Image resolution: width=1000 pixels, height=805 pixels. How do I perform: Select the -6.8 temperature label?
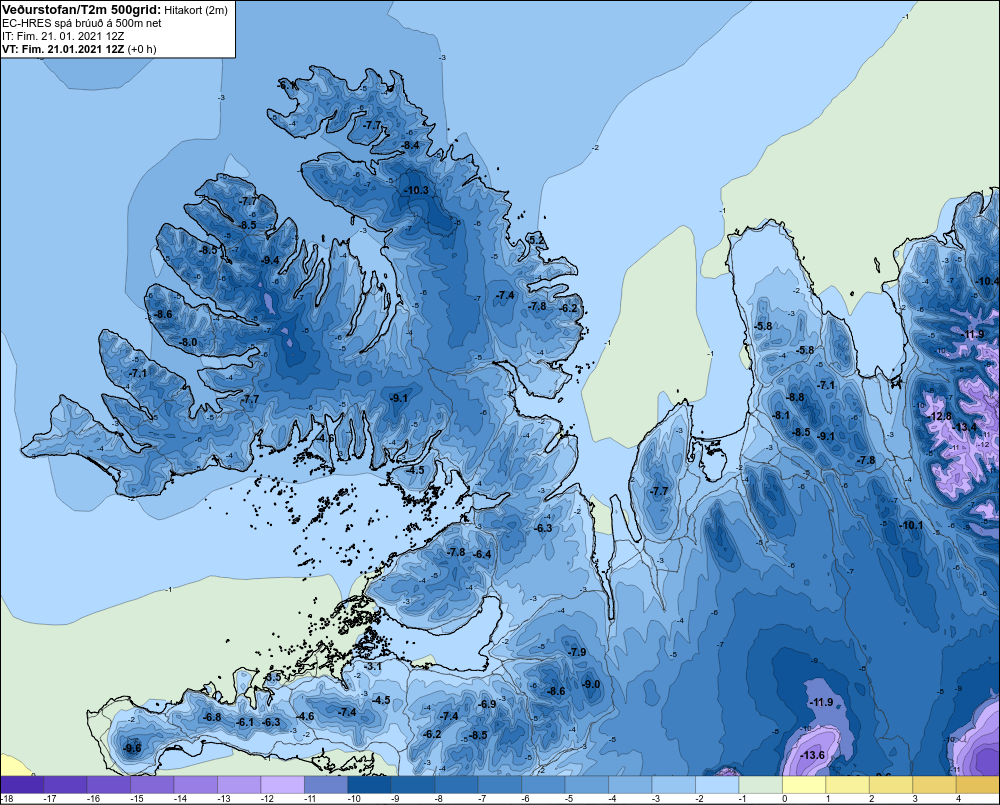pyautogui.click(x=212, y=717)
